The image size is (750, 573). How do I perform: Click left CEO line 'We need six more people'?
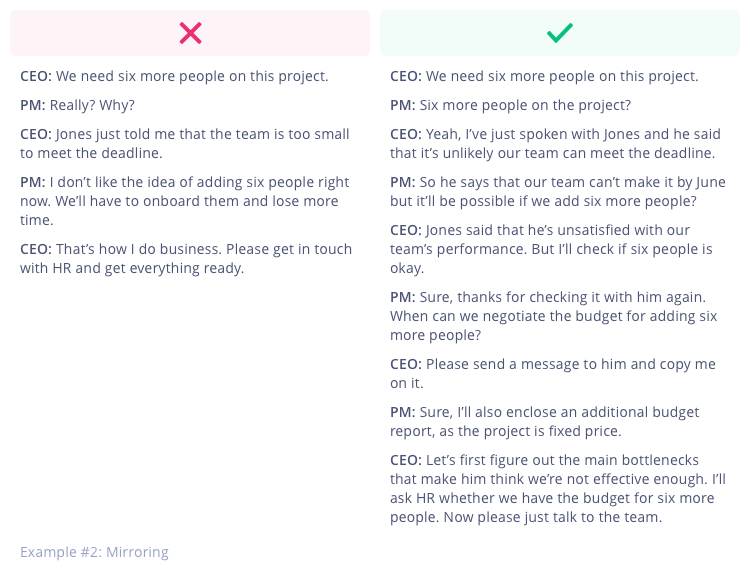[x=174, y=77]
